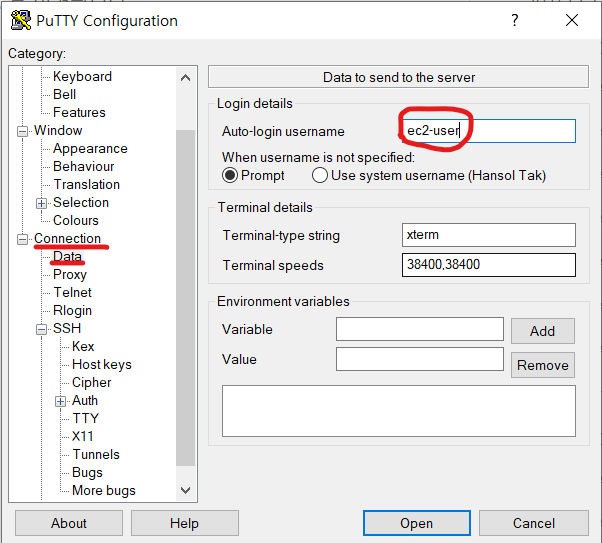
Task: Click the PuTTY icon in title bar
Action: [21, 20]
